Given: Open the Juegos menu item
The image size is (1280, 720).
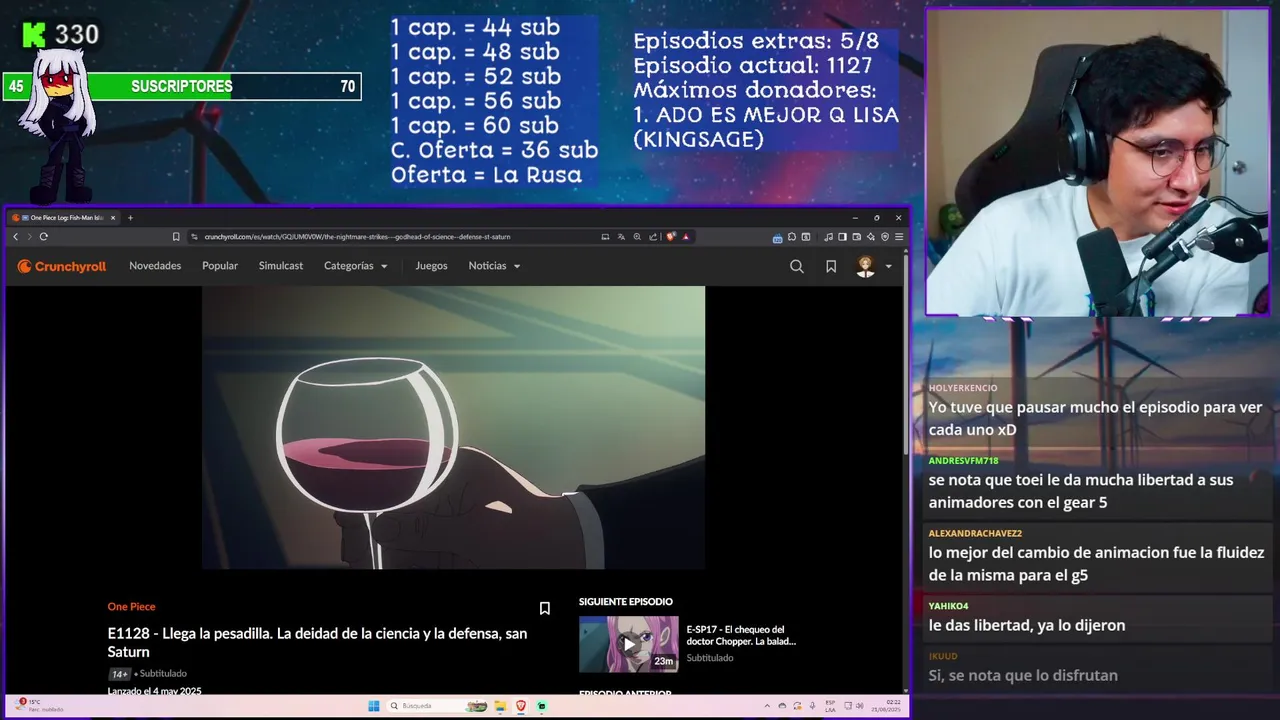Looking at the screenshot, I should [432, 266].
